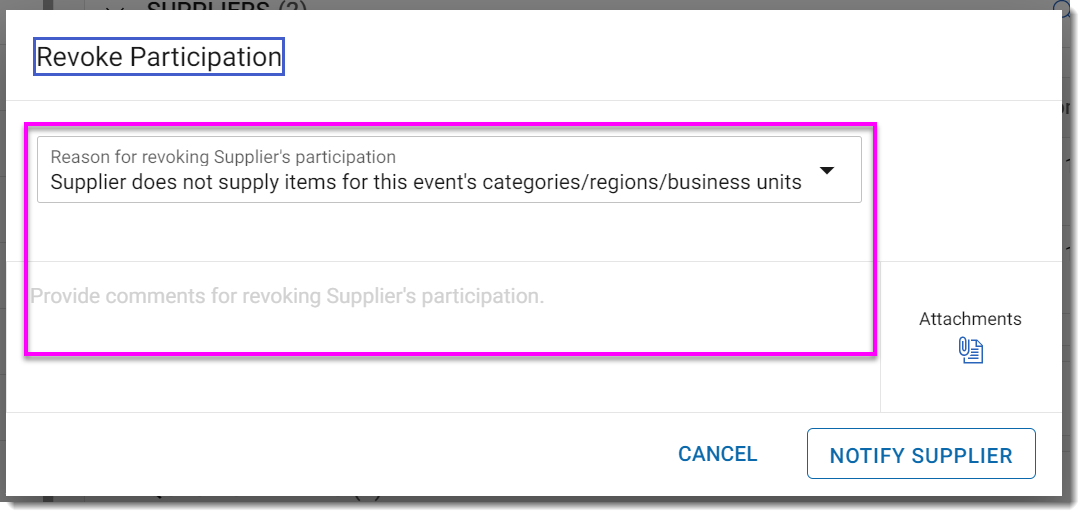Click the selected reason value text
The height and width of the screenshot is (517, 1085).
tap(425, 183)
